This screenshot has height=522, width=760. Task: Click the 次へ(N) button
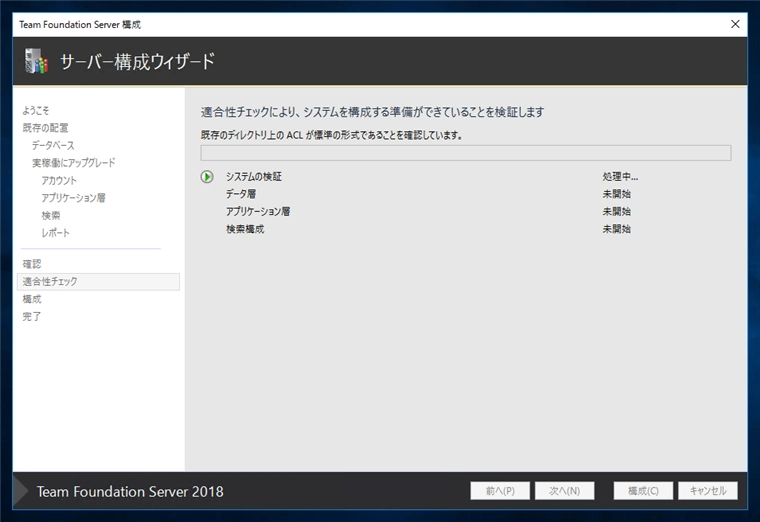click(x=565, y=490)
